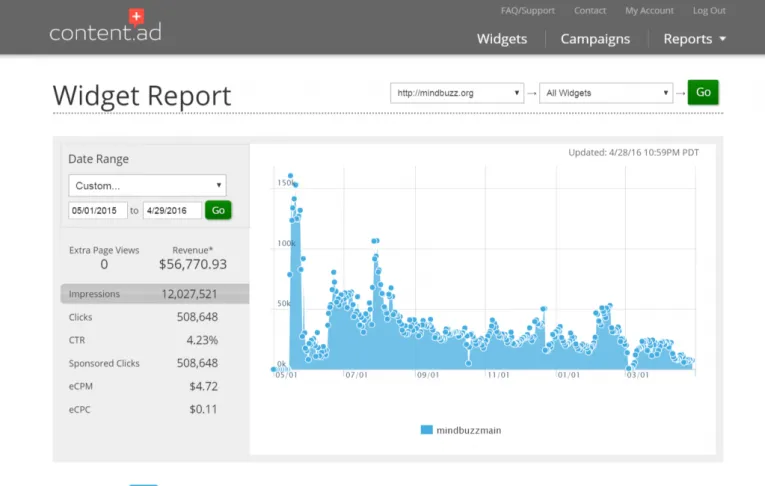The height and width of the screenshot is (486, 765).
Task: Select the CTR metric row
Action: 155,340
